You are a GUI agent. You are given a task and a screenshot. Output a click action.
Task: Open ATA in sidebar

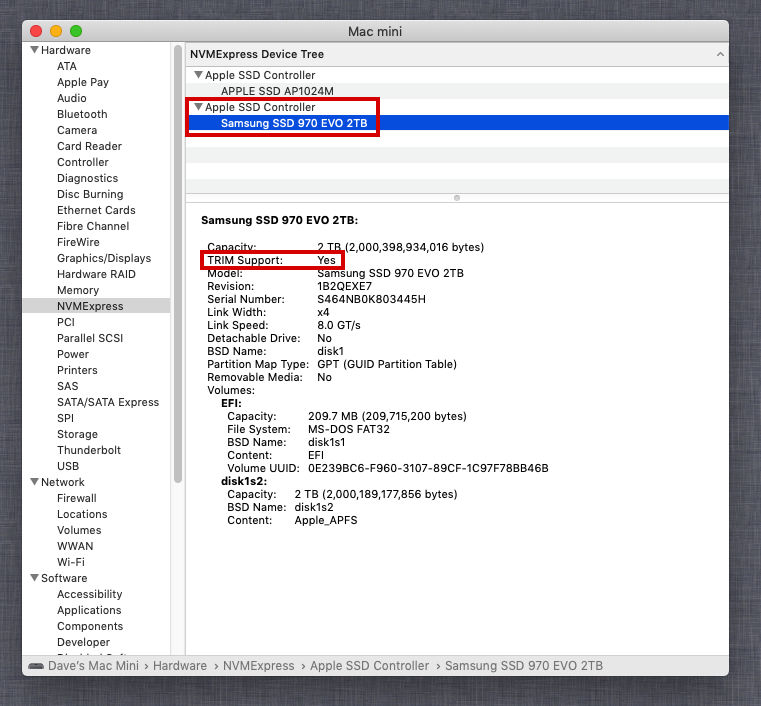pos(66,66)
